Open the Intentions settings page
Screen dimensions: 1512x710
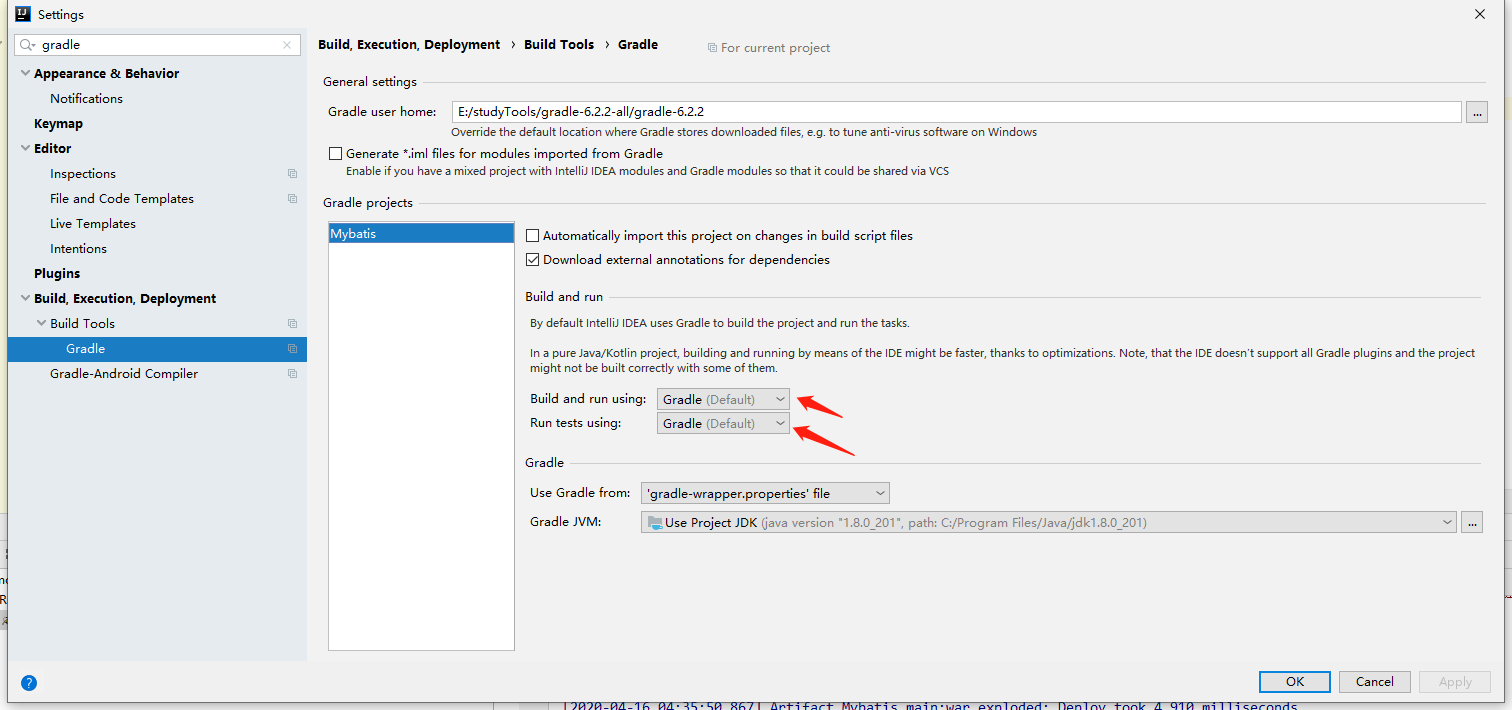coord(78,249)
